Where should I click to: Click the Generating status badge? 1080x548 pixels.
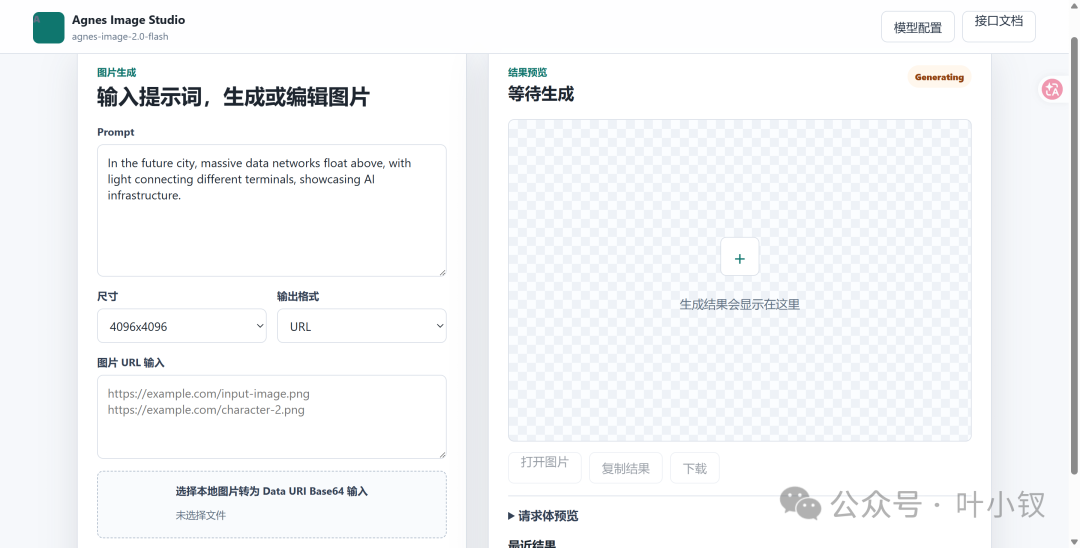[x=939, y=77]
